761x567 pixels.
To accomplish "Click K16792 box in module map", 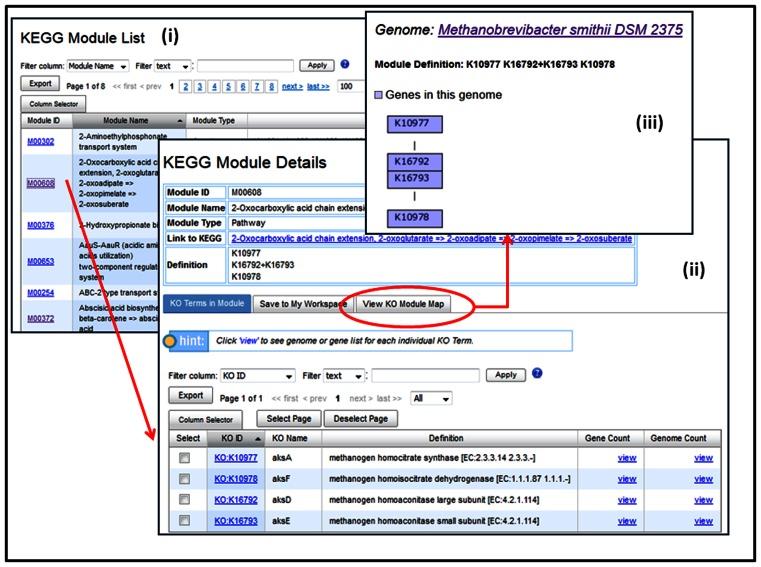I will coord(414,162).
